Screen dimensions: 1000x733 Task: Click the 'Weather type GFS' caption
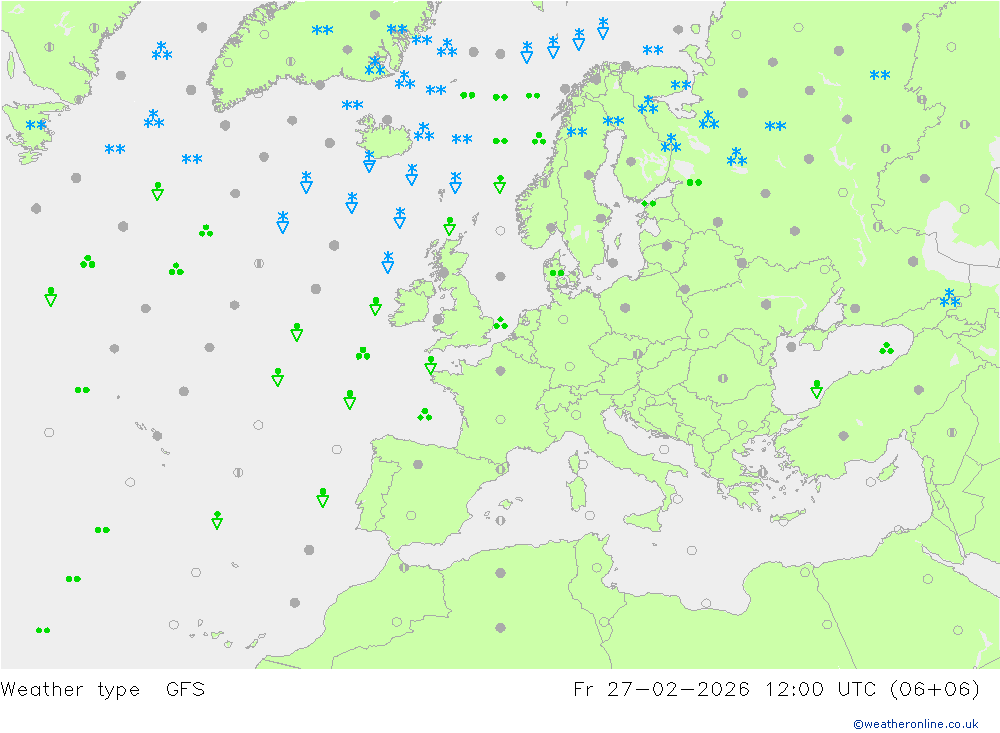103,689
